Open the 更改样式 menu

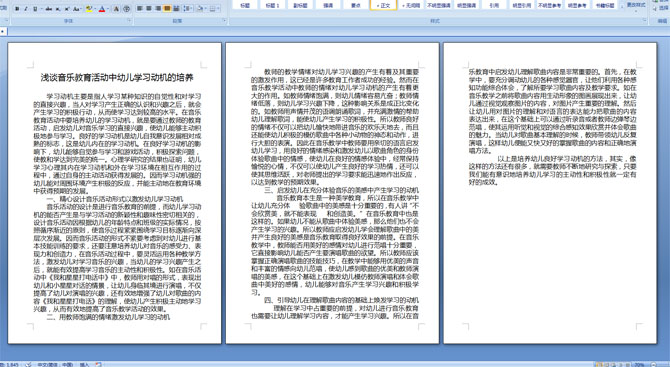click(636, 5)
